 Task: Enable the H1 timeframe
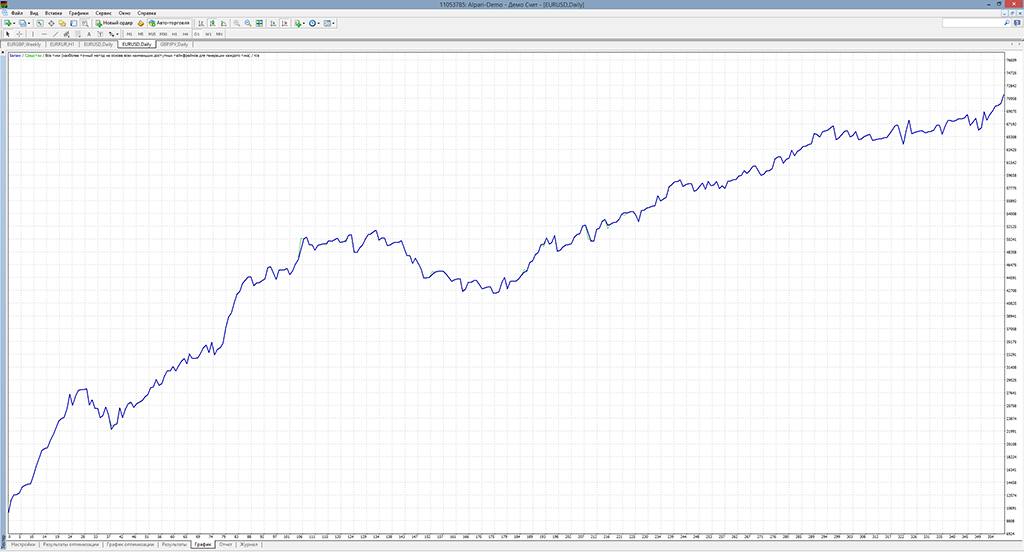pos(174,34)
